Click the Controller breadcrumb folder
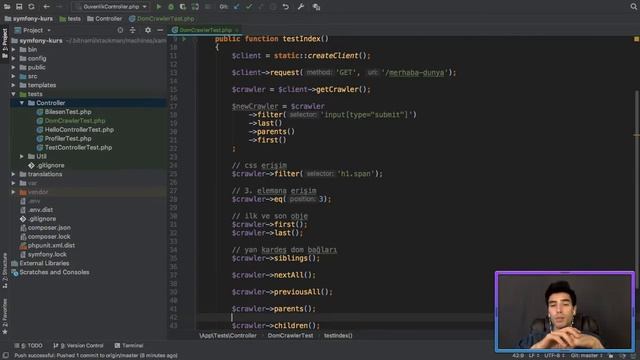Viewport: 640px width, 360px height. point(104,19)
